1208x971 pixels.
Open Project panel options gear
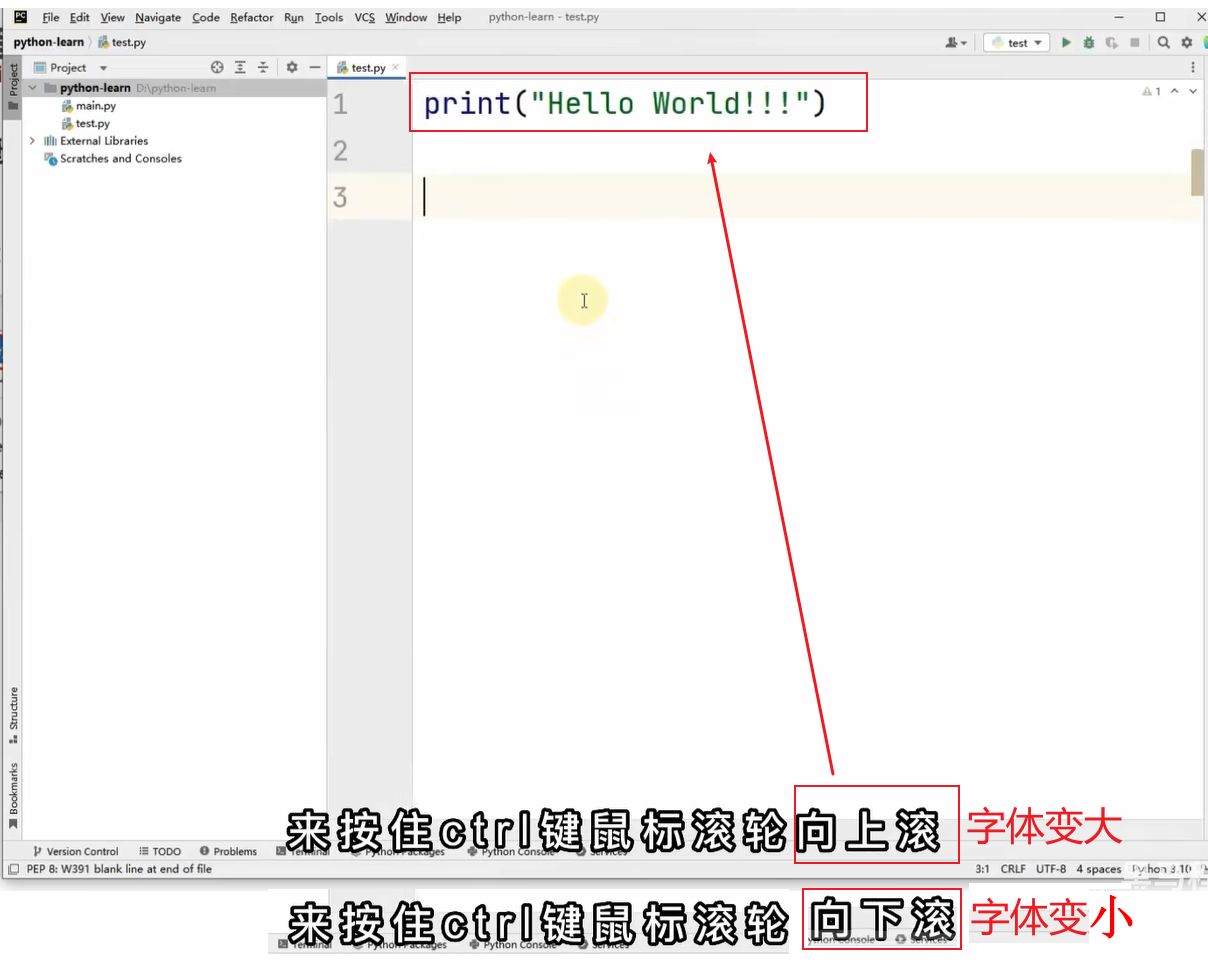point(292,67)
